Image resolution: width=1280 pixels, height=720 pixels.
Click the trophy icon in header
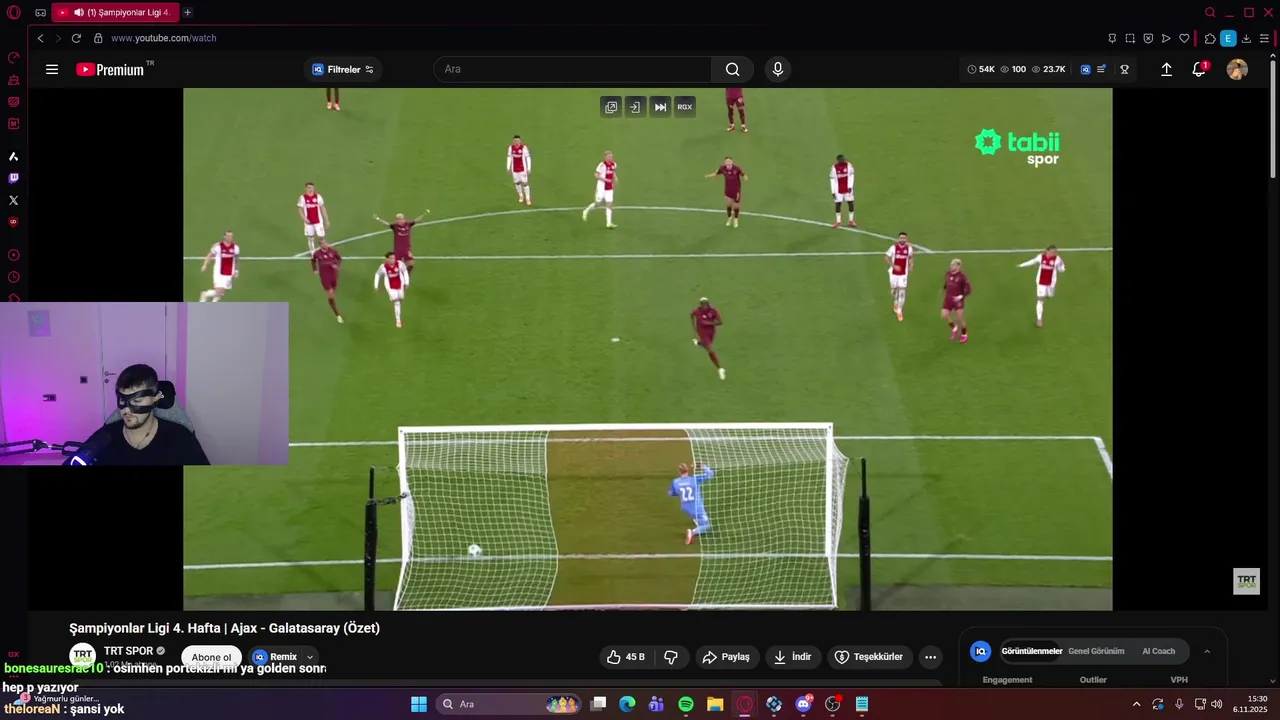point(1124,69)
